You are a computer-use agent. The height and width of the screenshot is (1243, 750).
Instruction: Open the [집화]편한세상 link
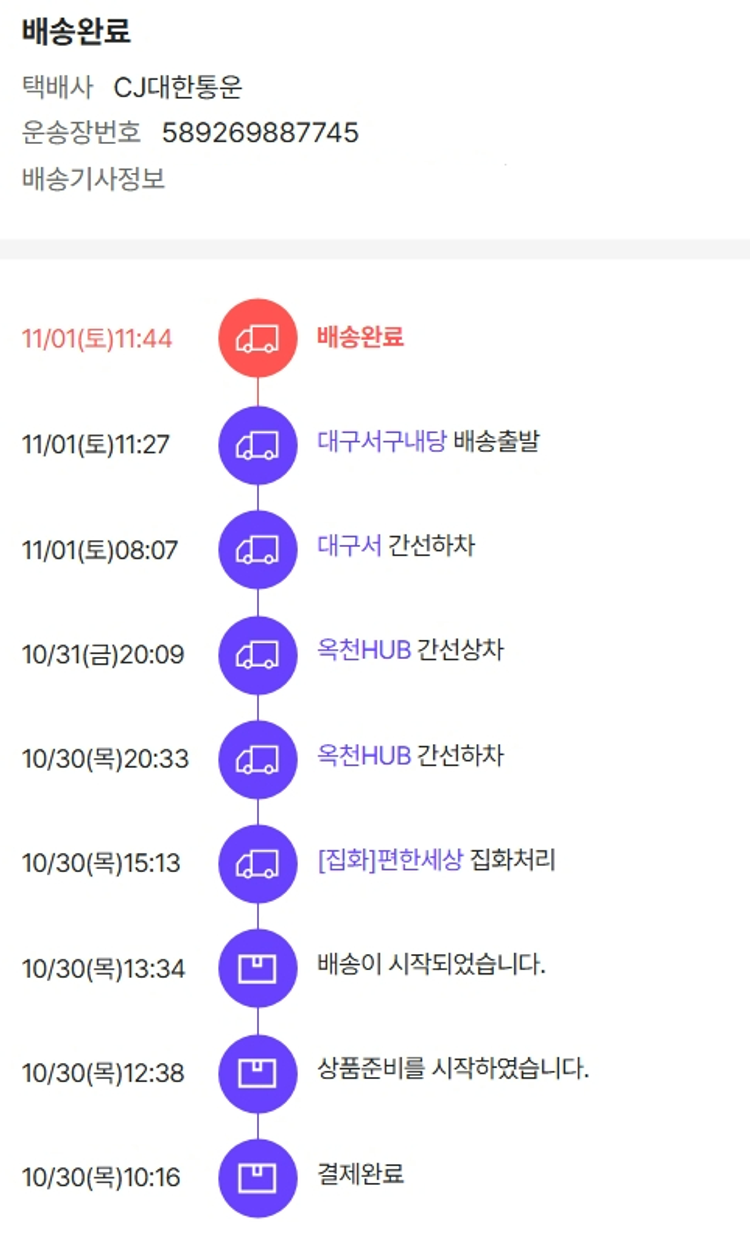389,860
